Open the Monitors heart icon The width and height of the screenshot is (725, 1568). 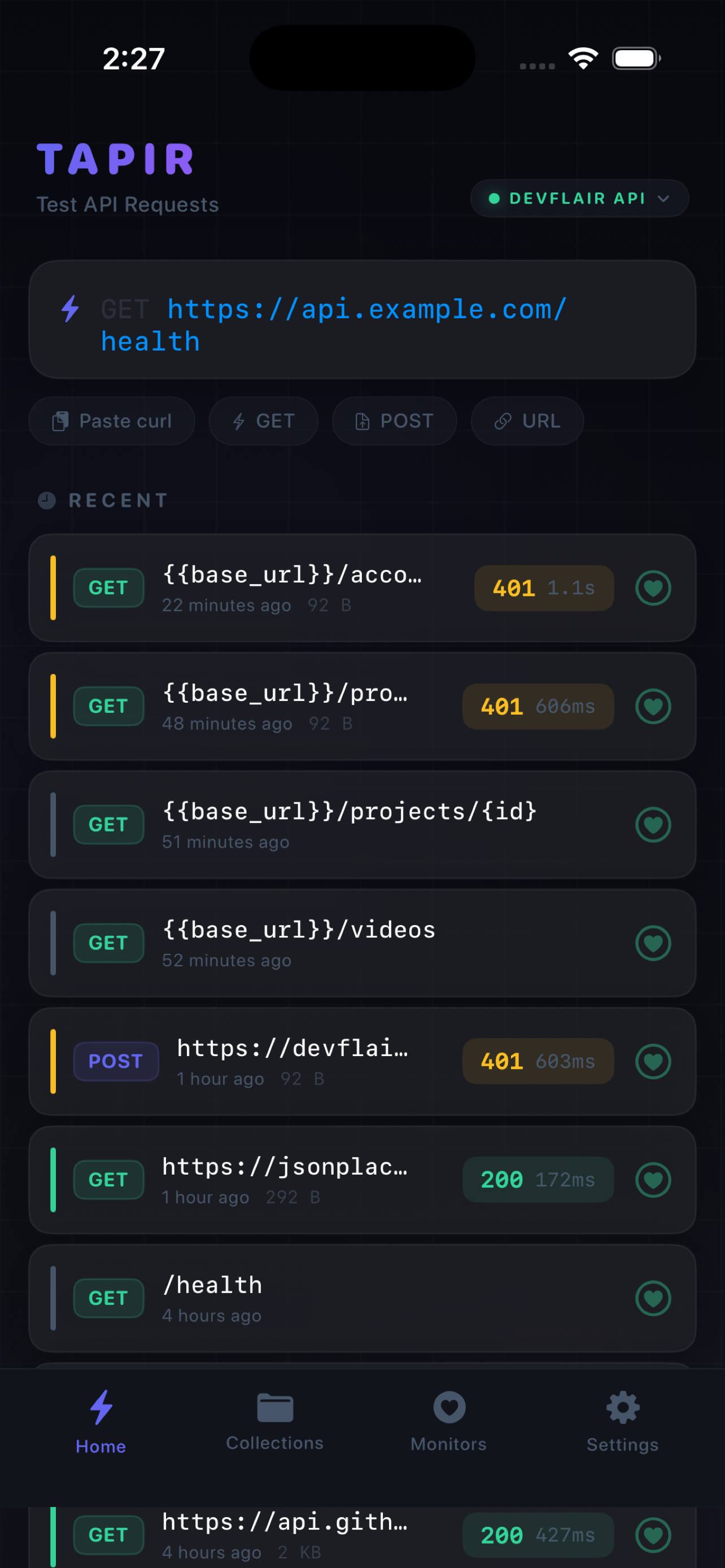[449, 1408]
